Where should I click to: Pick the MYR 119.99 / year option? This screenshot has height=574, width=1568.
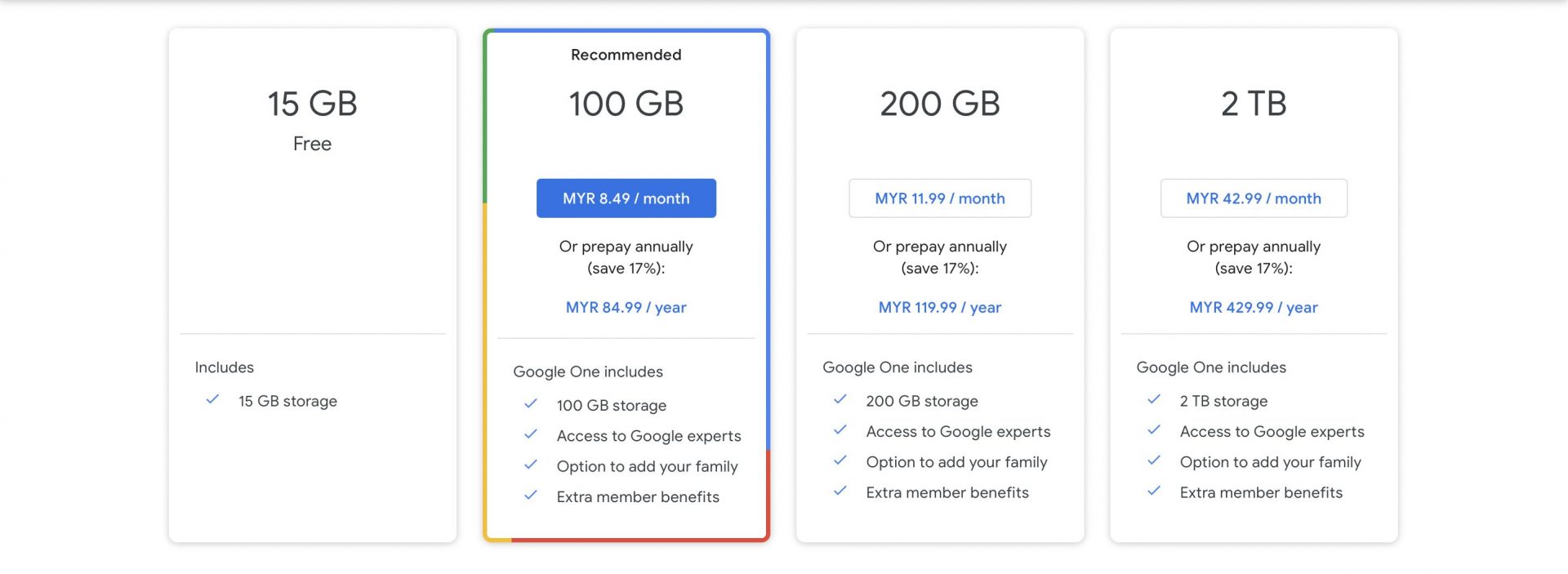(940, 308)
